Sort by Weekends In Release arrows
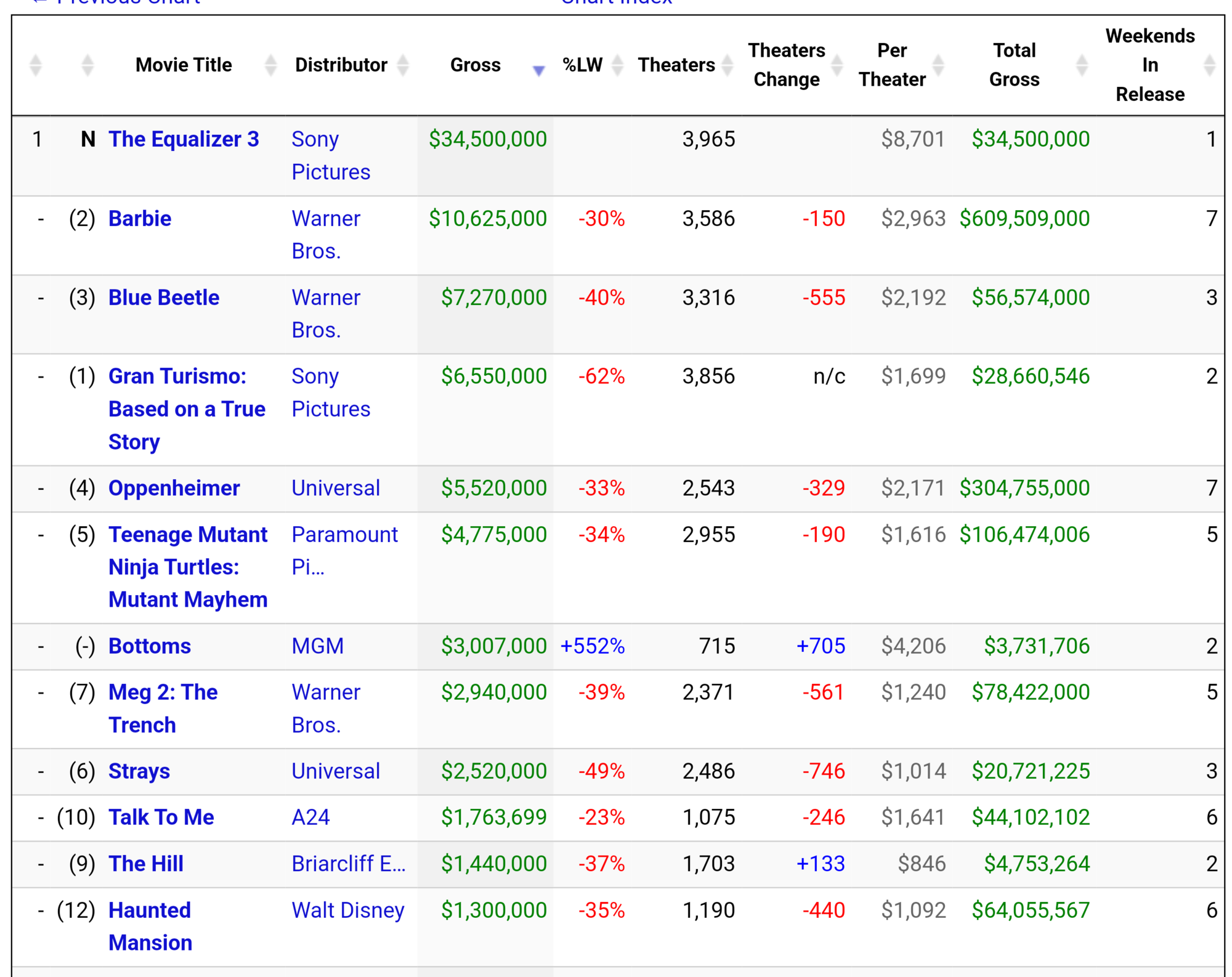The width and height of the screenshot is (1232, 977). click(x=1209, y=65)
